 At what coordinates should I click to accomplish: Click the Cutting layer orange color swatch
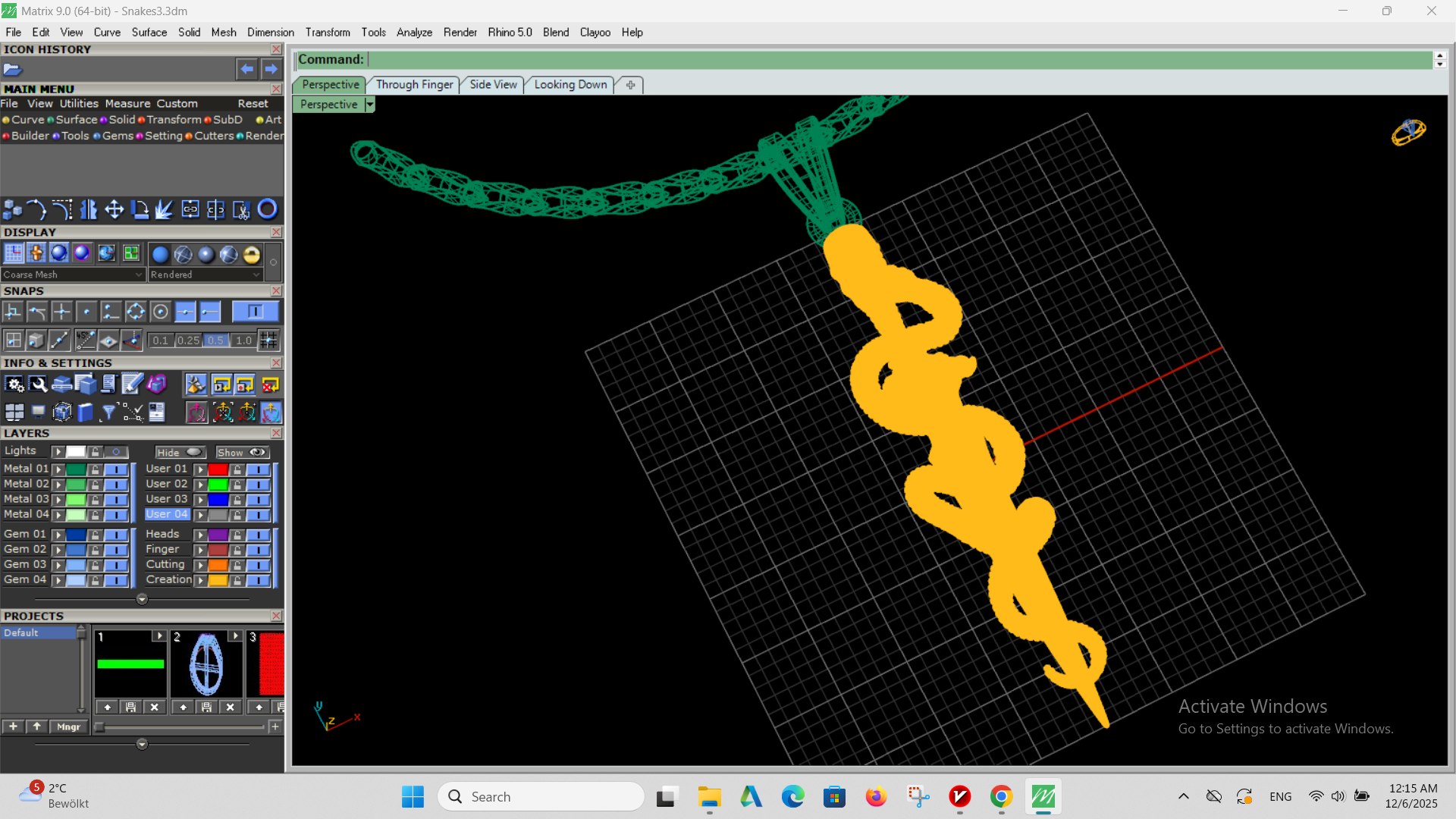click(x=218, y=566)
